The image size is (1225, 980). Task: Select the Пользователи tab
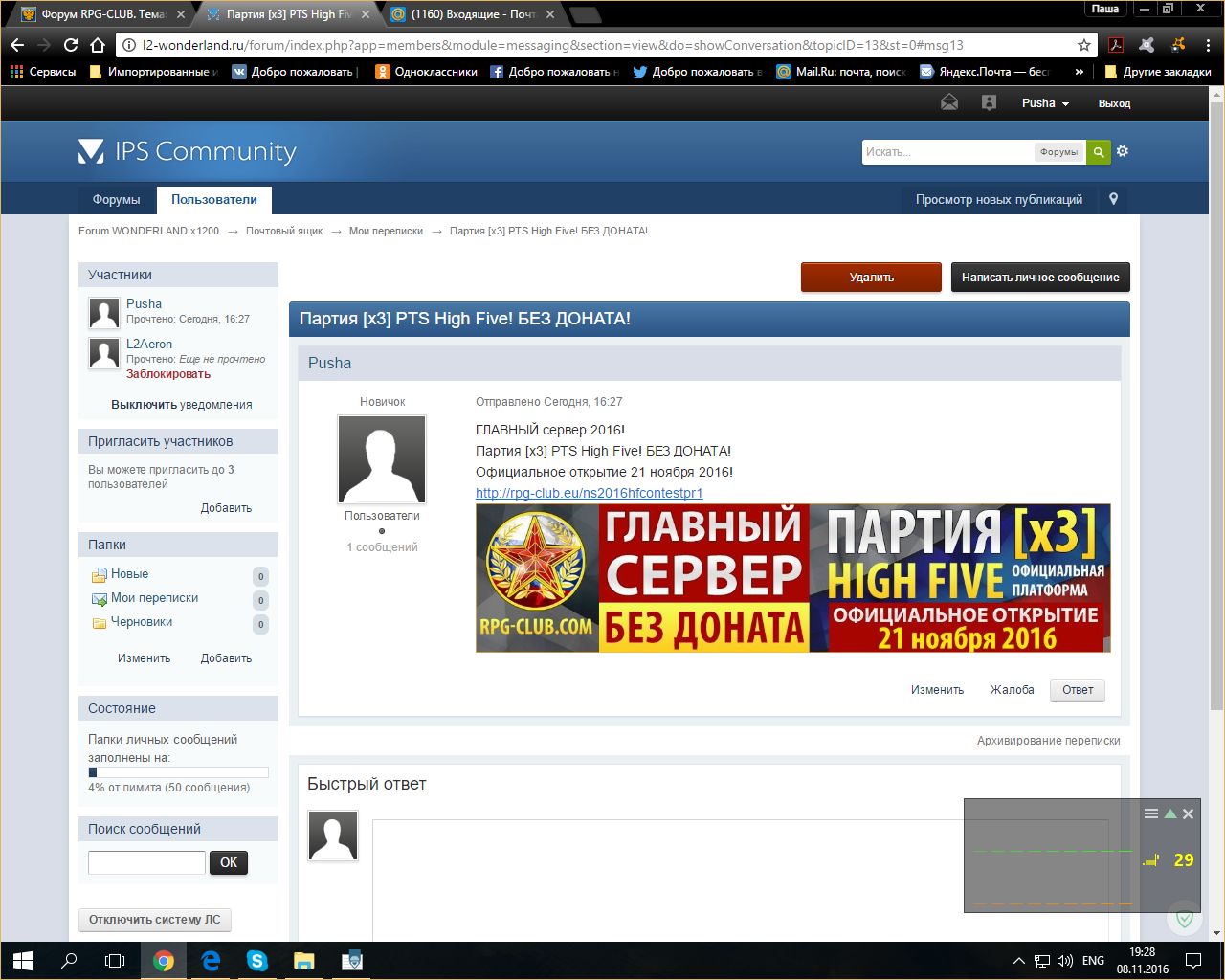(x=214, y=199)
